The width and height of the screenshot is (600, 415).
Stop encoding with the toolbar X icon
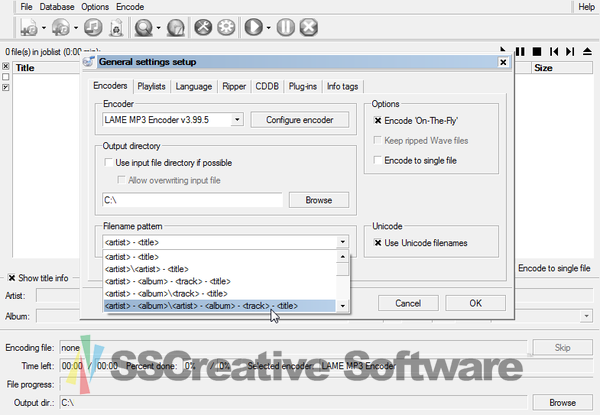(308, 28)
